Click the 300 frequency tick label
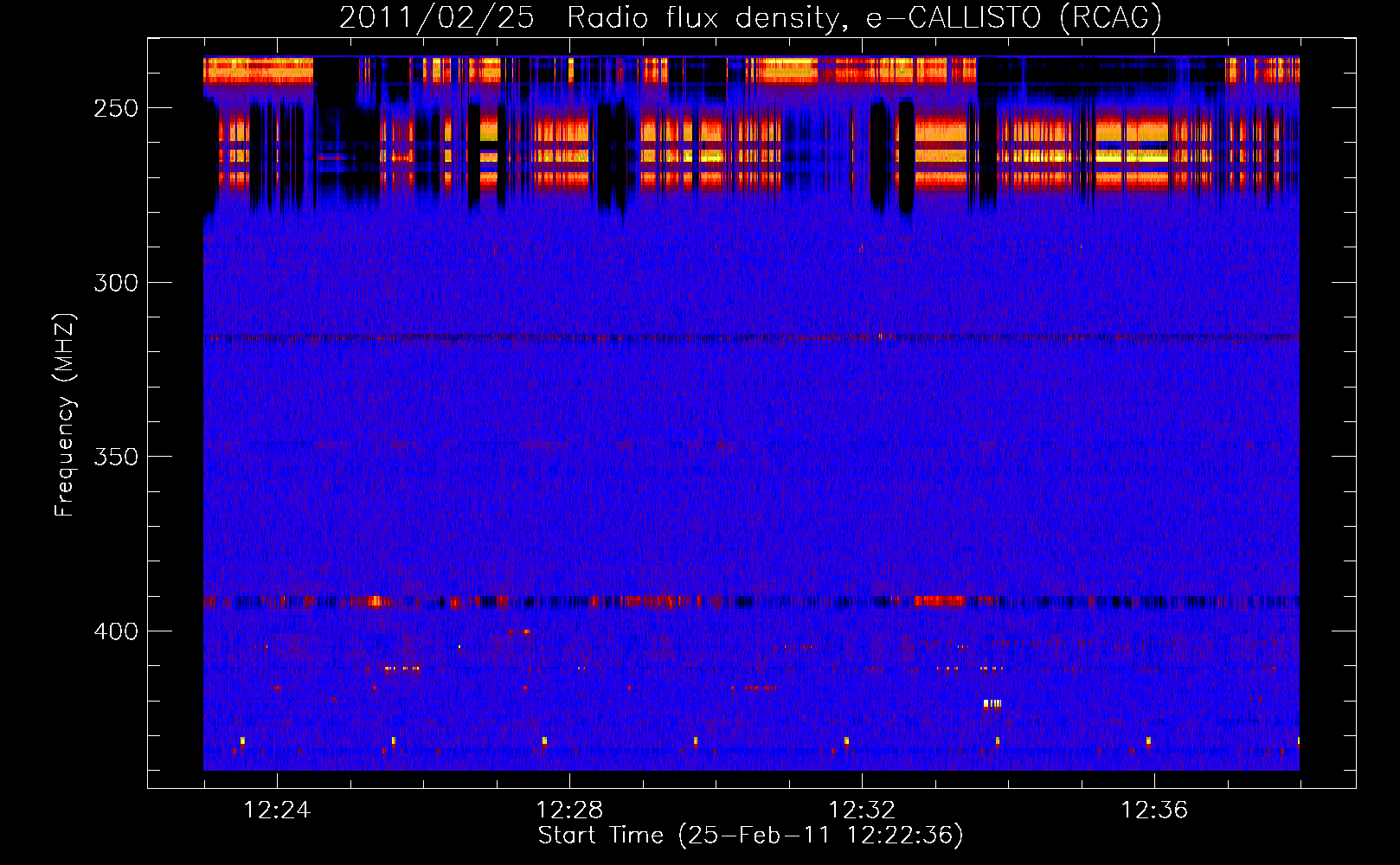1400x865 pixels. 116,283
